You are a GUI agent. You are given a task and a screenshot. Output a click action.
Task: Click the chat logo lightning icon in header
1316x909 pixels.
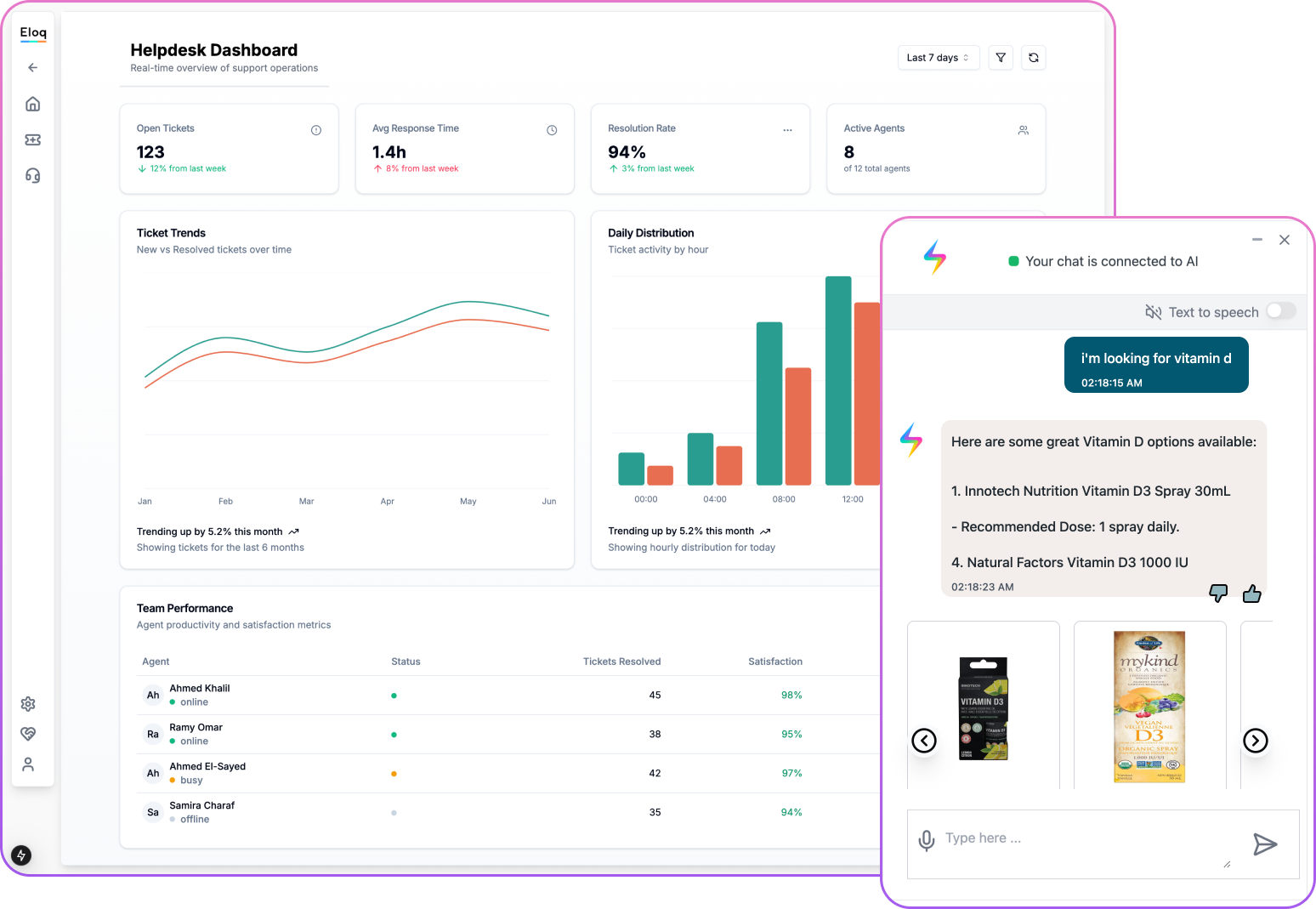[934, 257]
